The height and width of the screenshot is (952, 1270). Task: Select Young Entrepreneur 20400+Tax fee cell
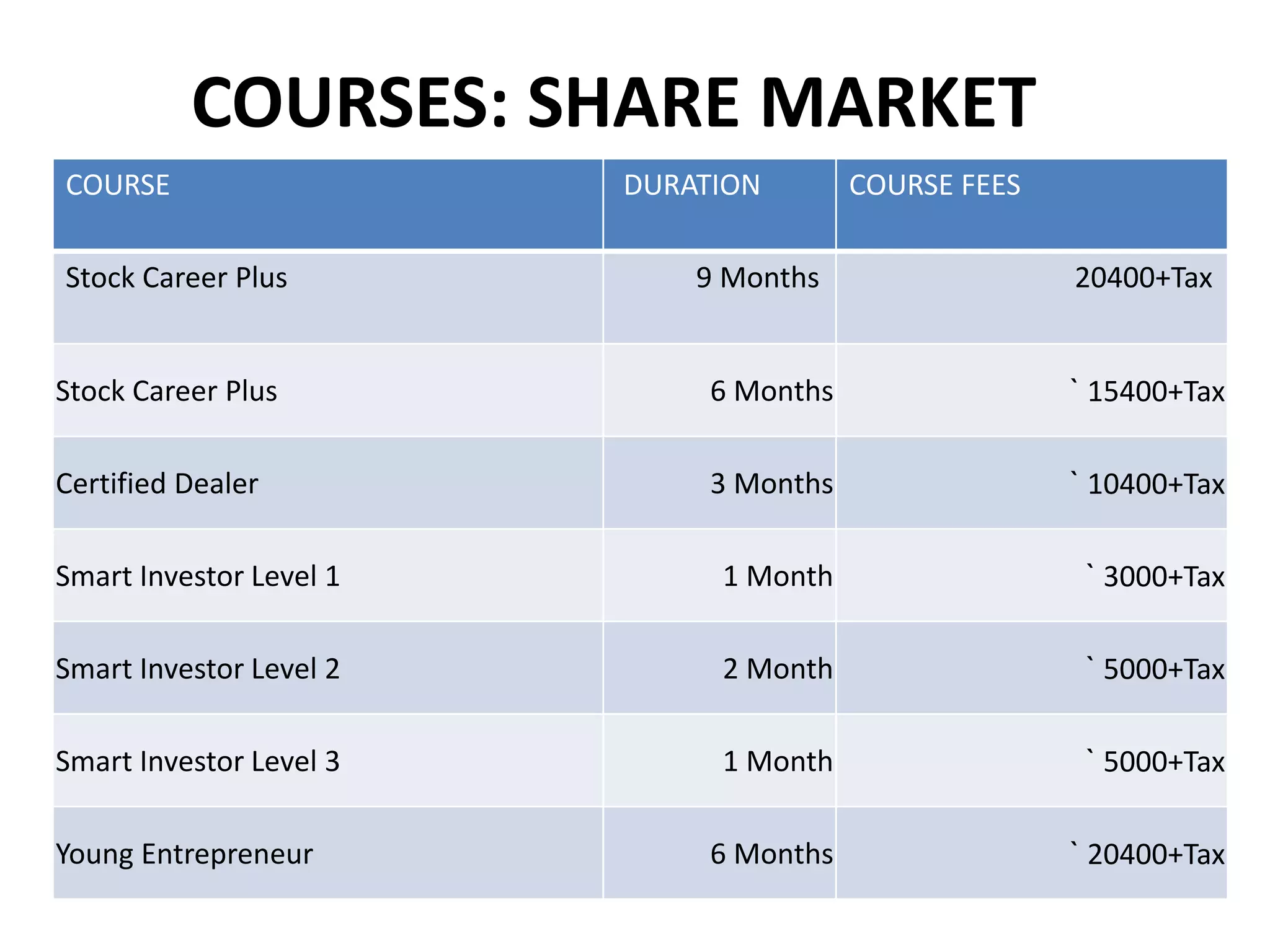(x=1031, y=853)
